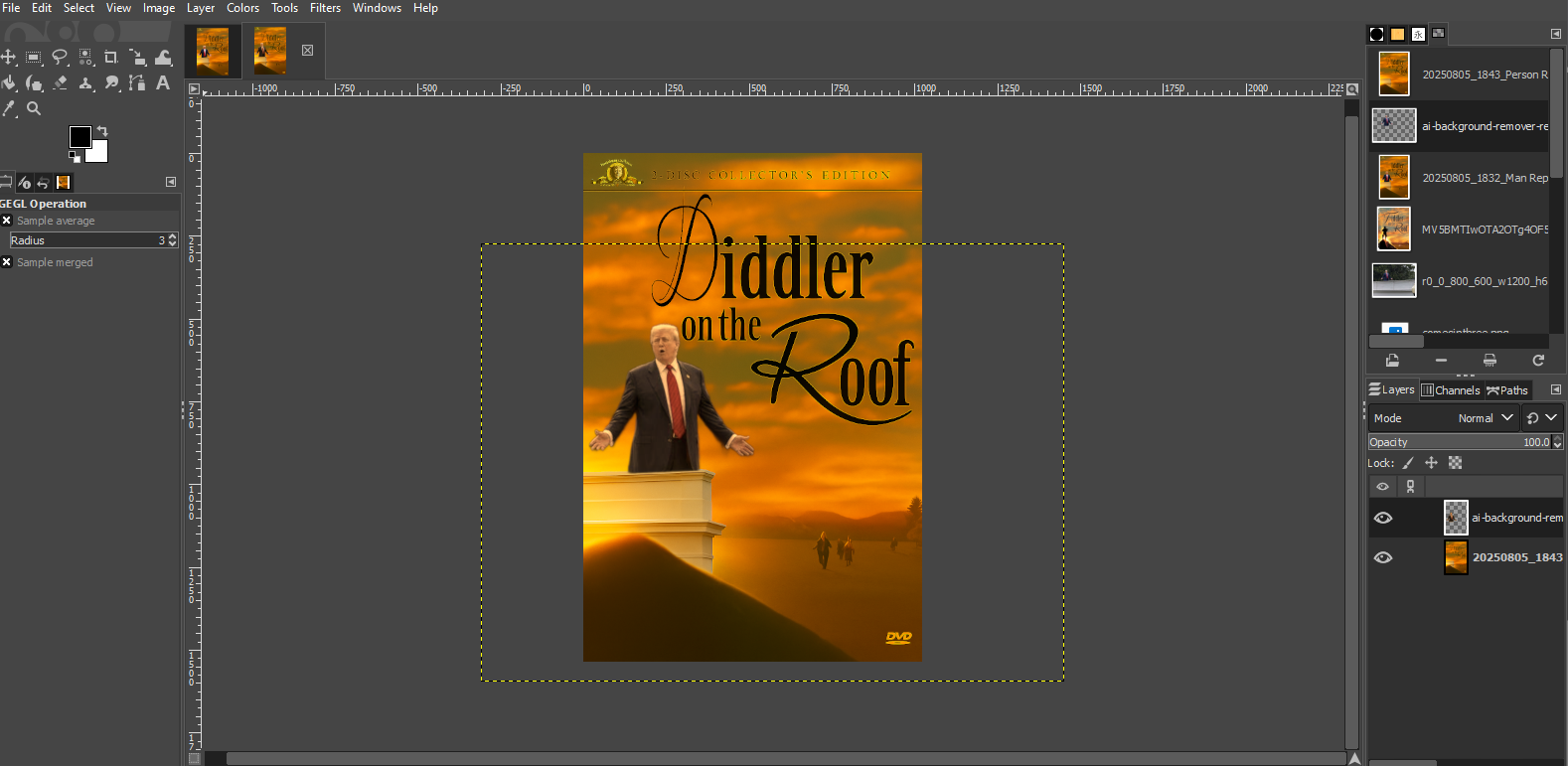Reset colors to default black and white

tap(75, 157)
